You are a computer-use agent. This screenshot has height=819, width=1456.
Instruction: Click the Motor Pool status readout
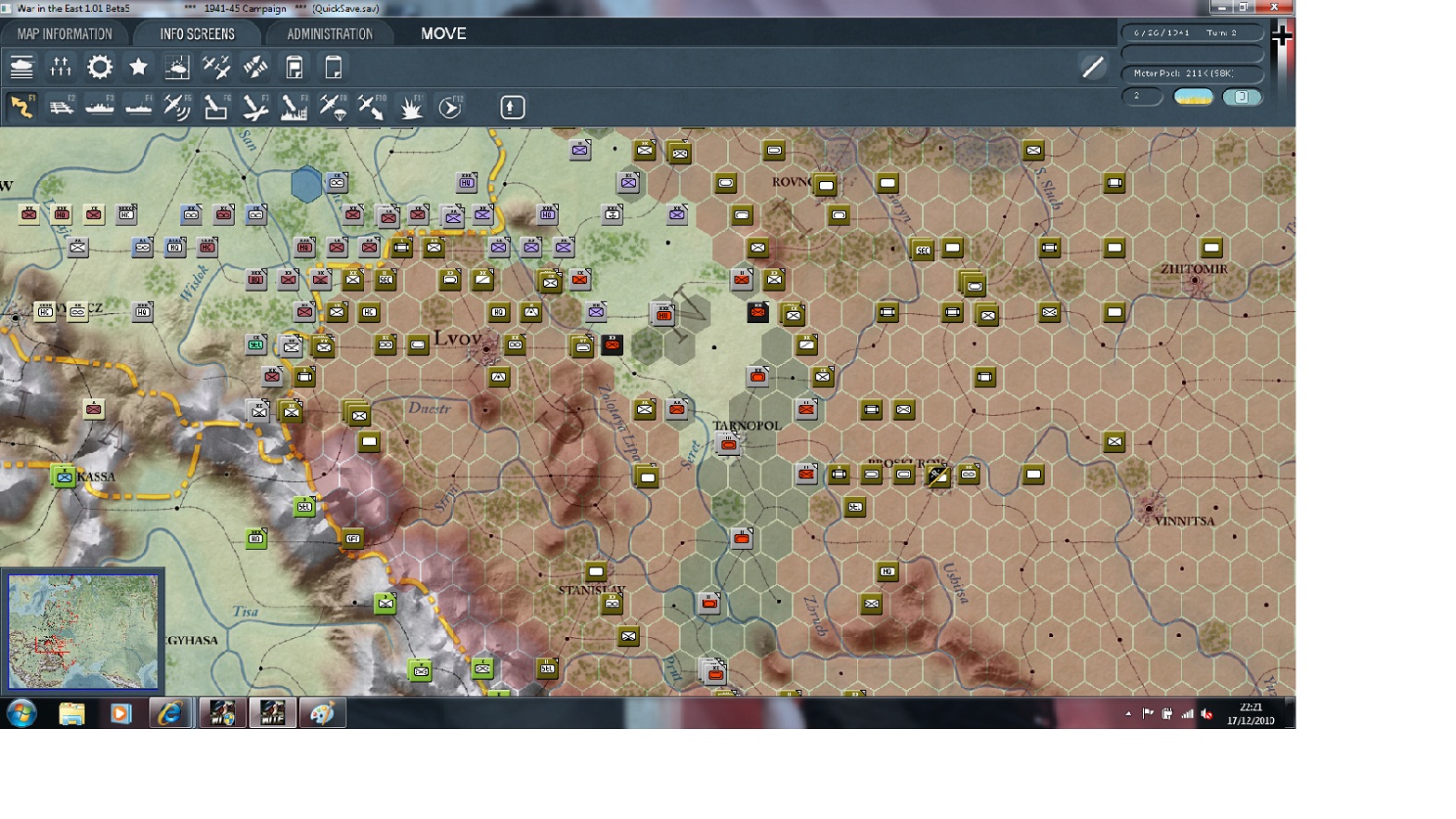(x=1192, y=73)
